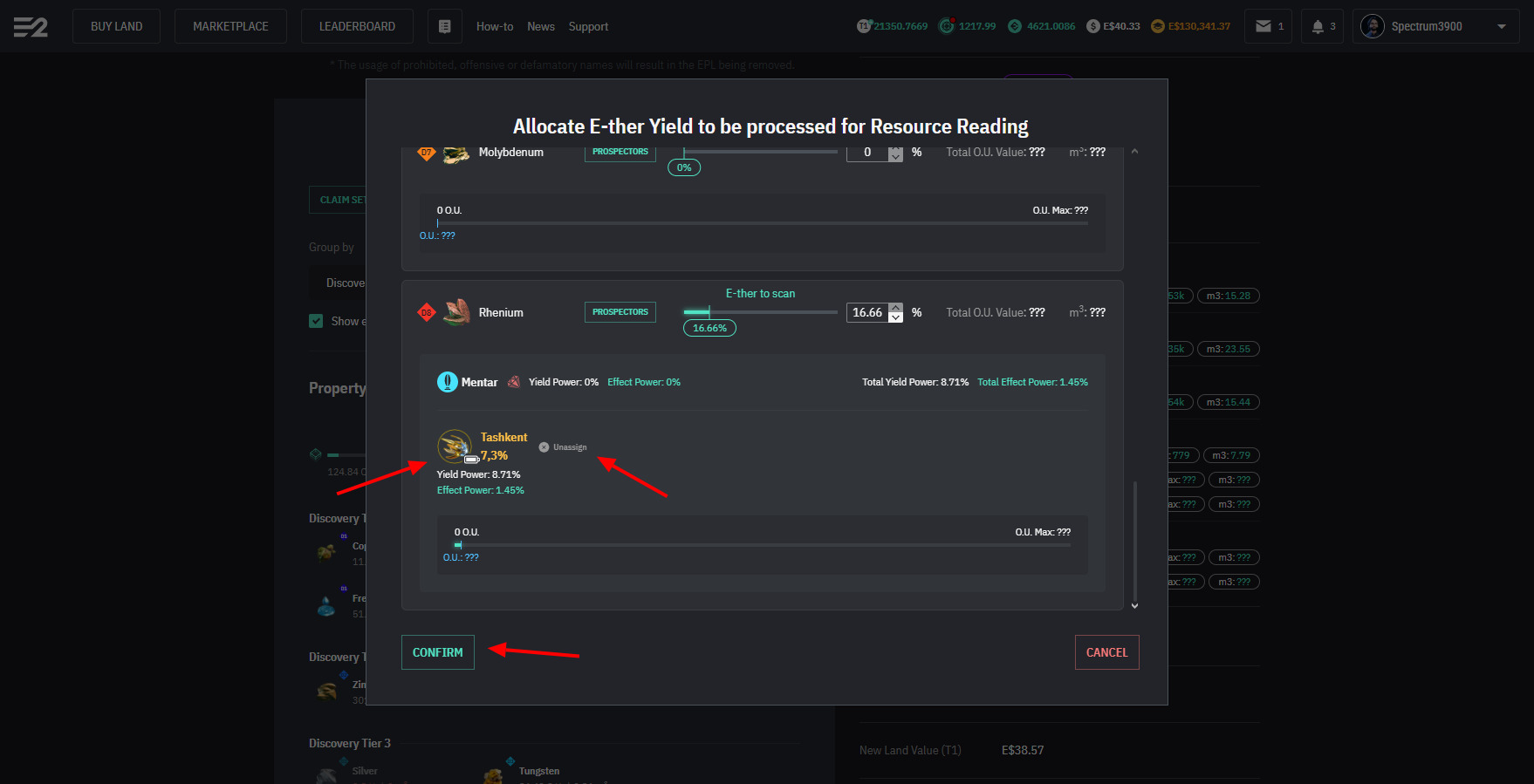Decrease Molybdenum percentage with down stepper
The image size is (1534, 784).
click(895, 157)
